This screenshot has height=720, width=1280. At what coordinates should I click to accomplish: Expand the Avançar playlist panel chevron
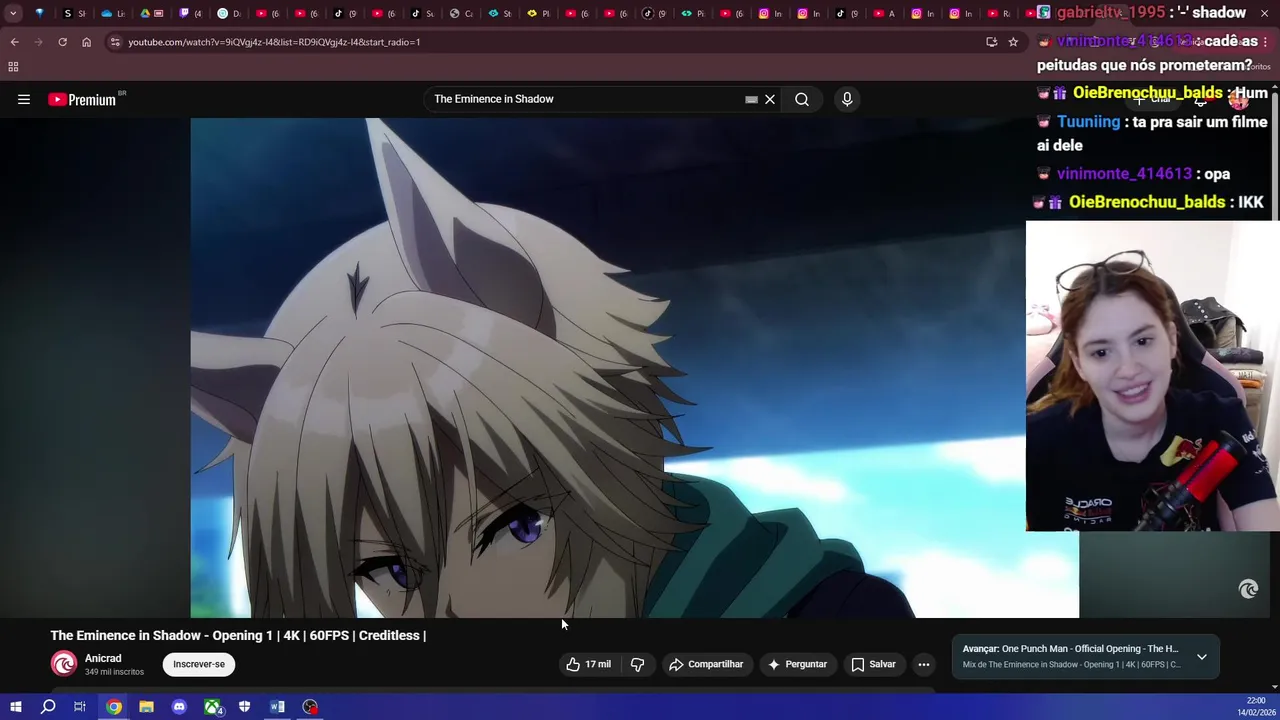tap(1202, 657)
